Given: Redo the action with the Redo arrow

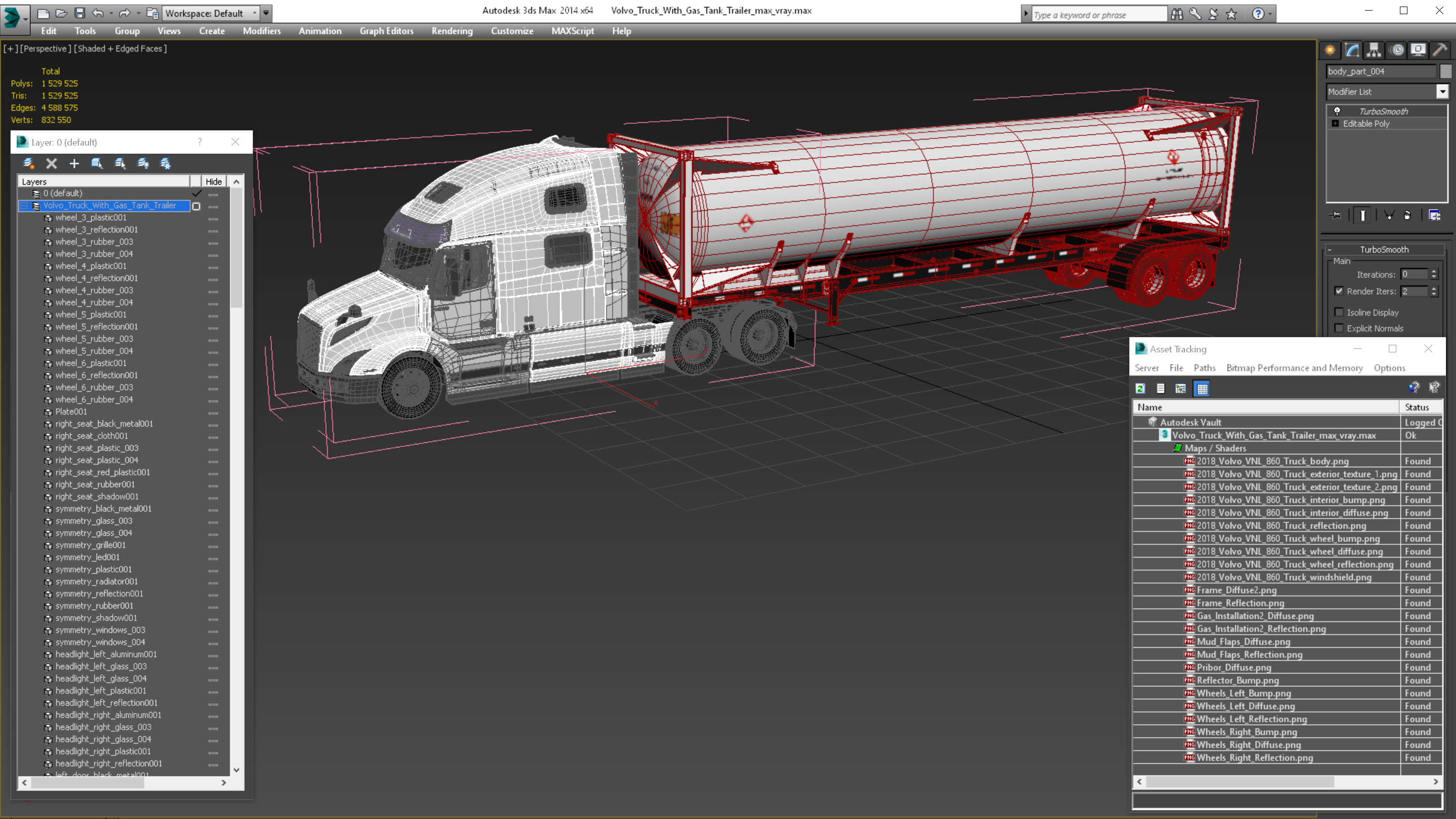Looking at the screenshot, I should coord(124,13).
